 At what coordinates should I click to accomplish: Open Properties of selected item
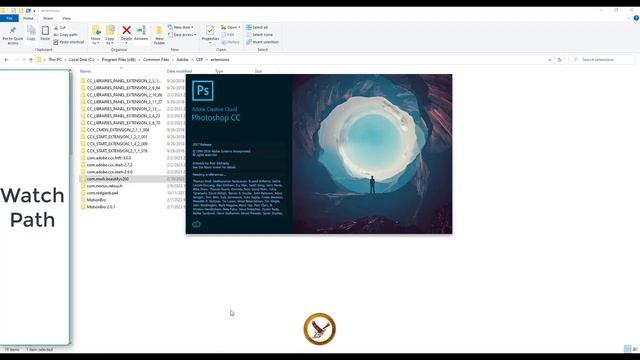[210, 34]
